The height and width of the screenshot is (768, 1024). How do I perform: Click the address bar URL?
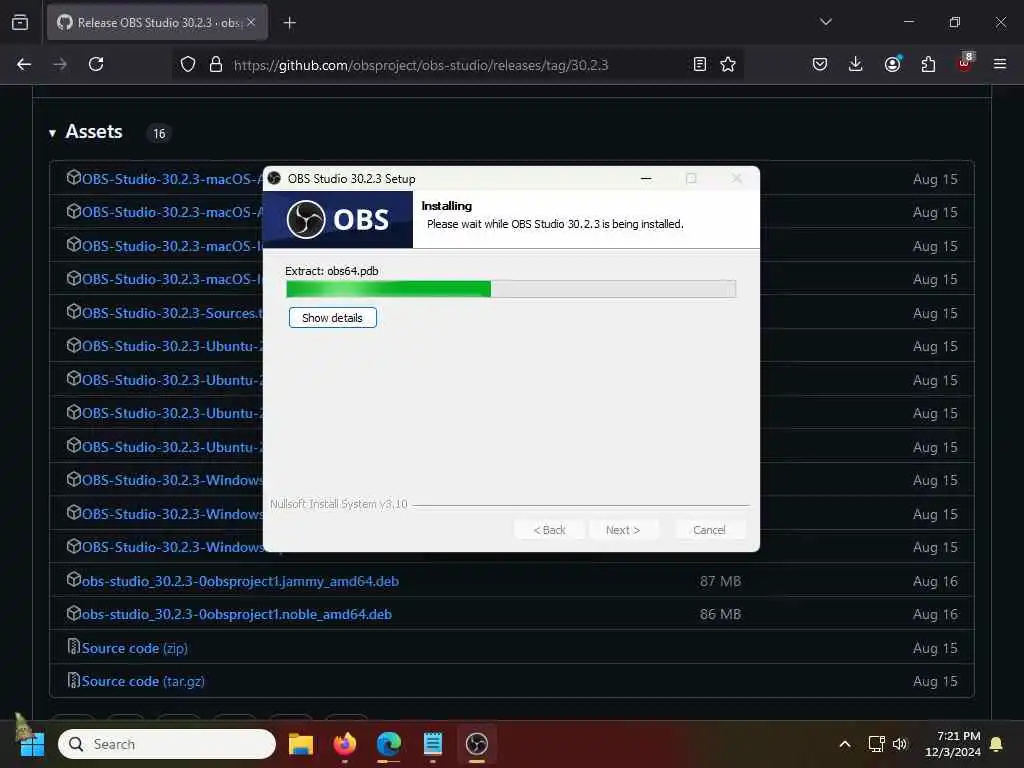(421, 65)
